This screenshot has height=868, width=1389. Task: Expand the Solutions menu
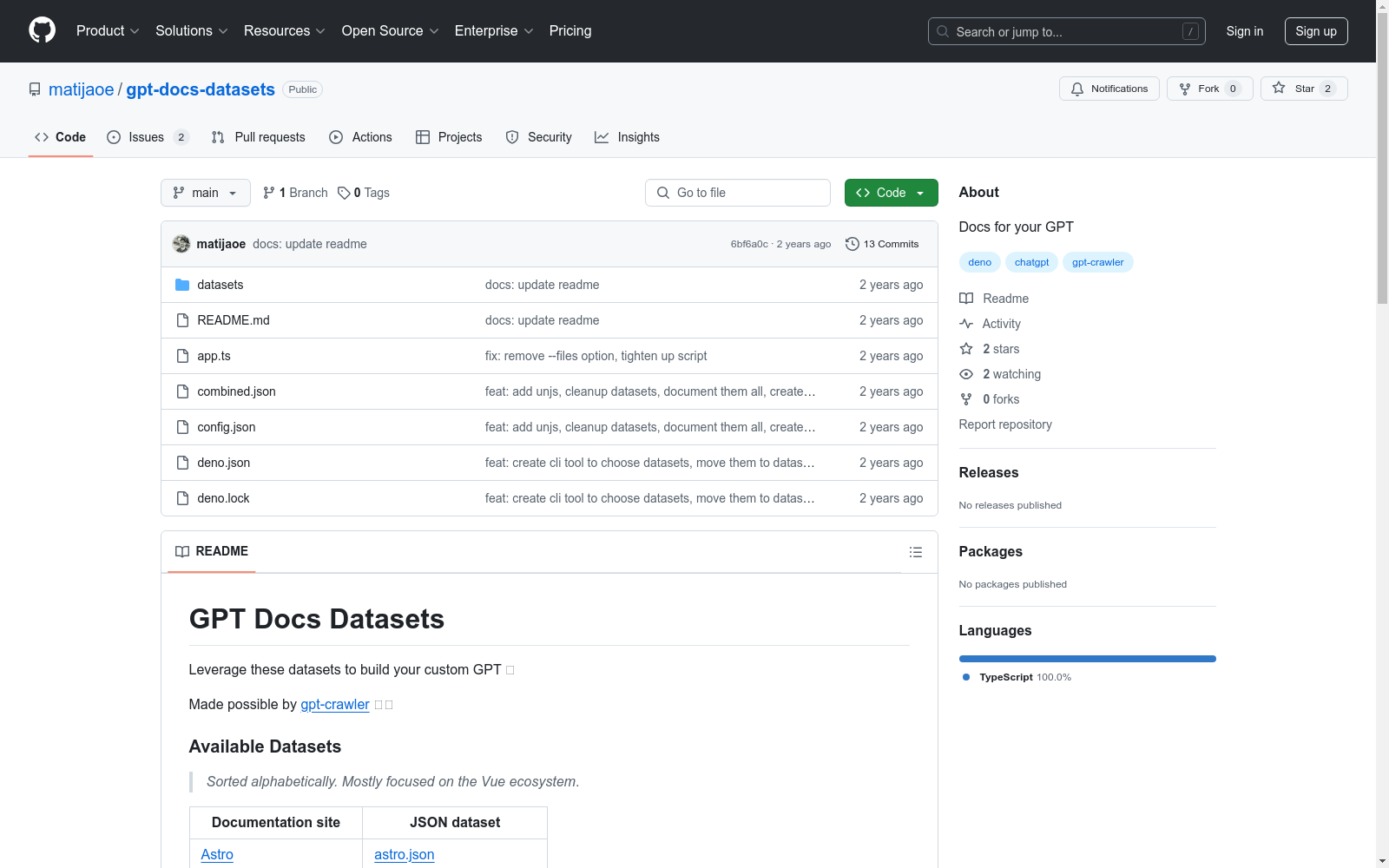coord(192,30)
